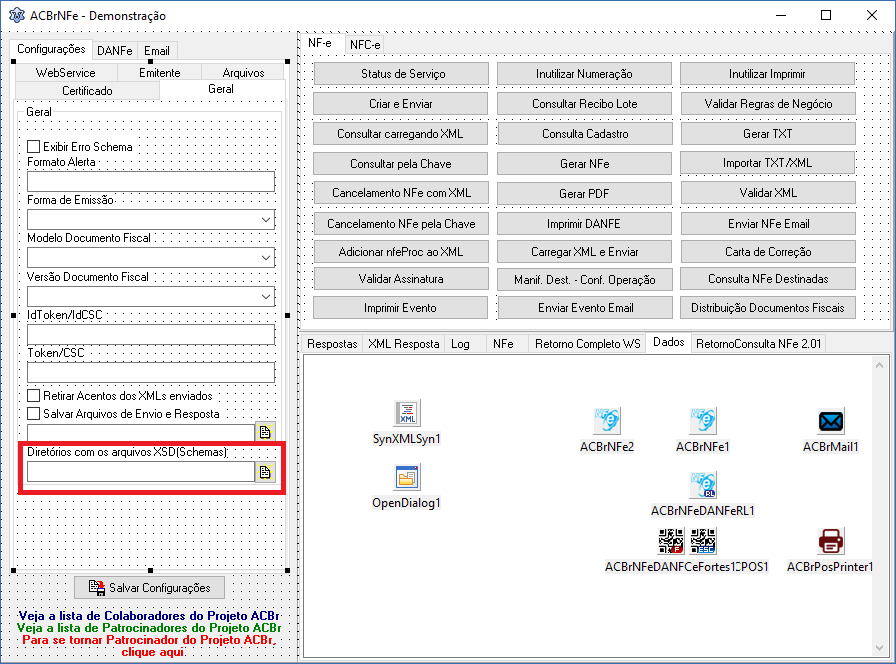Click the Salvar Configurações button

(x=150, y=587)
